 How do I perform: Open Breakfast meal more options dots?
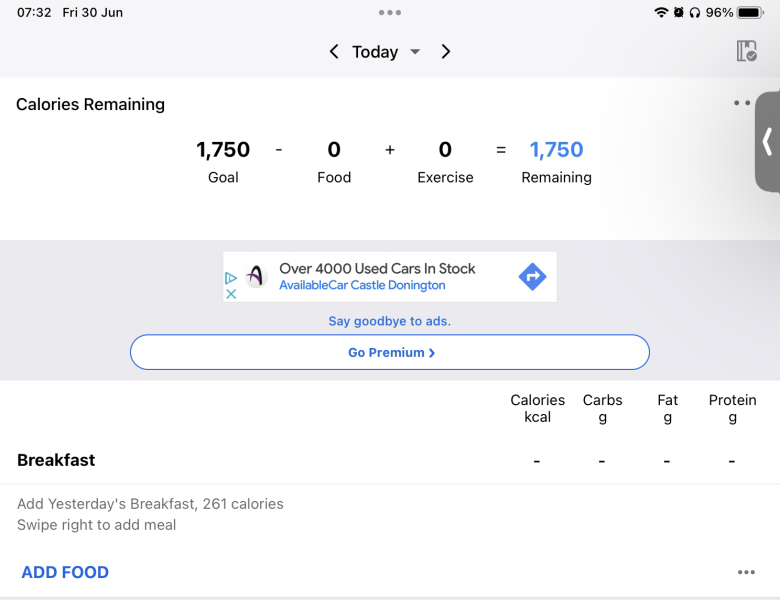(x=746, y=572)
